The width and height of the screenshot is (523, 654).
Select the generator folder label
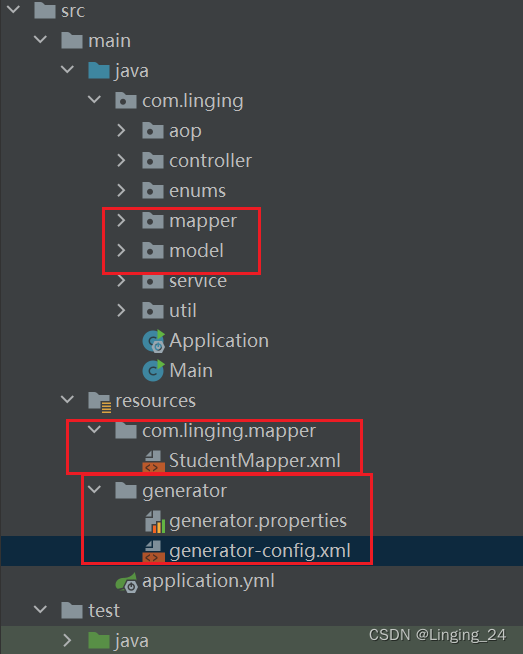pos(184,492)
